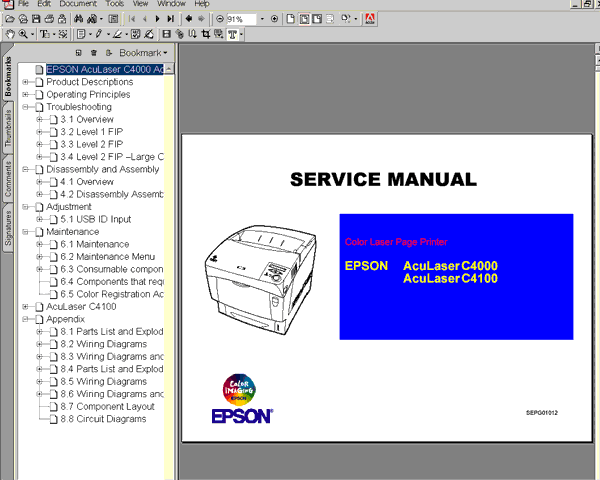Click the Open file icon
This screenshot has width=600, height=480.
coord(10,19)
